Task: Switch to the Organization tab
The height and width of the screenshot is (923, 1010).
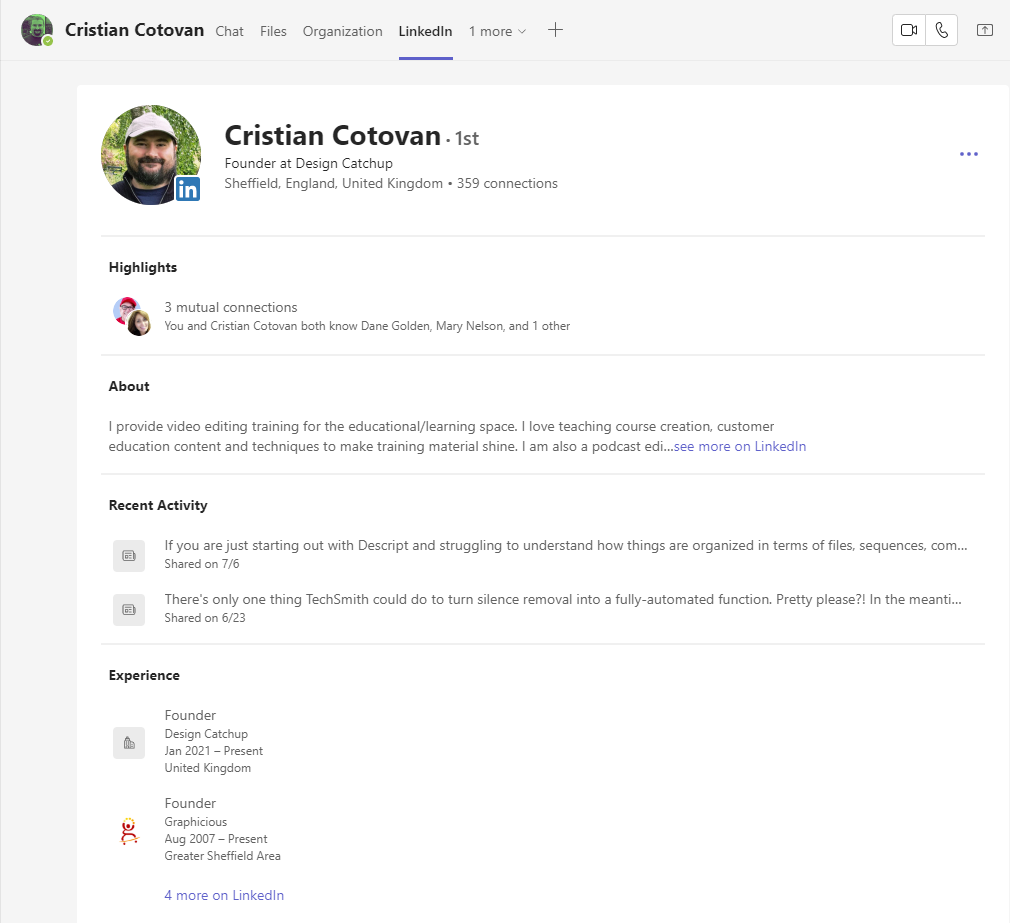Action: (342, 31)
